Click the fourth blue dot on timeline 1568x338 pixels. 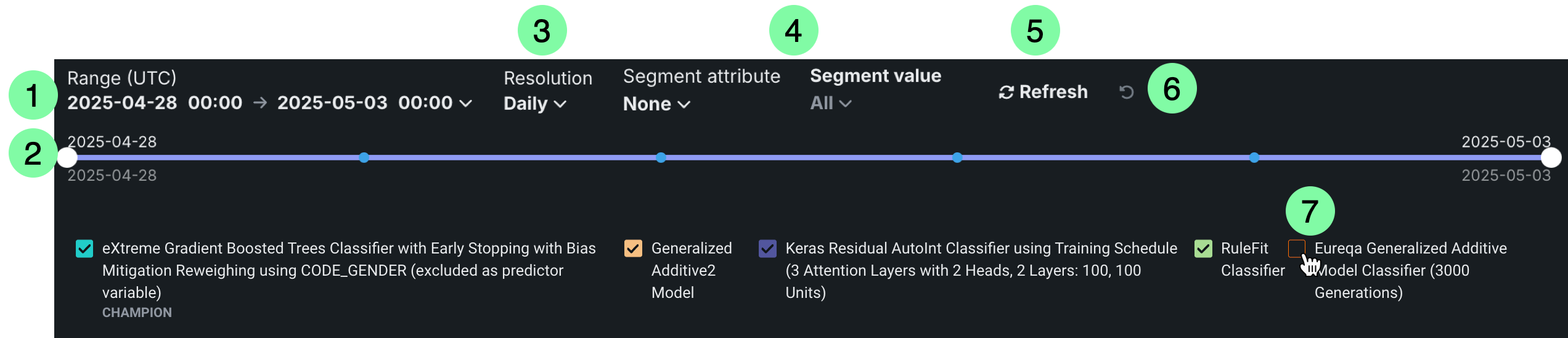(x=957, y=158)
